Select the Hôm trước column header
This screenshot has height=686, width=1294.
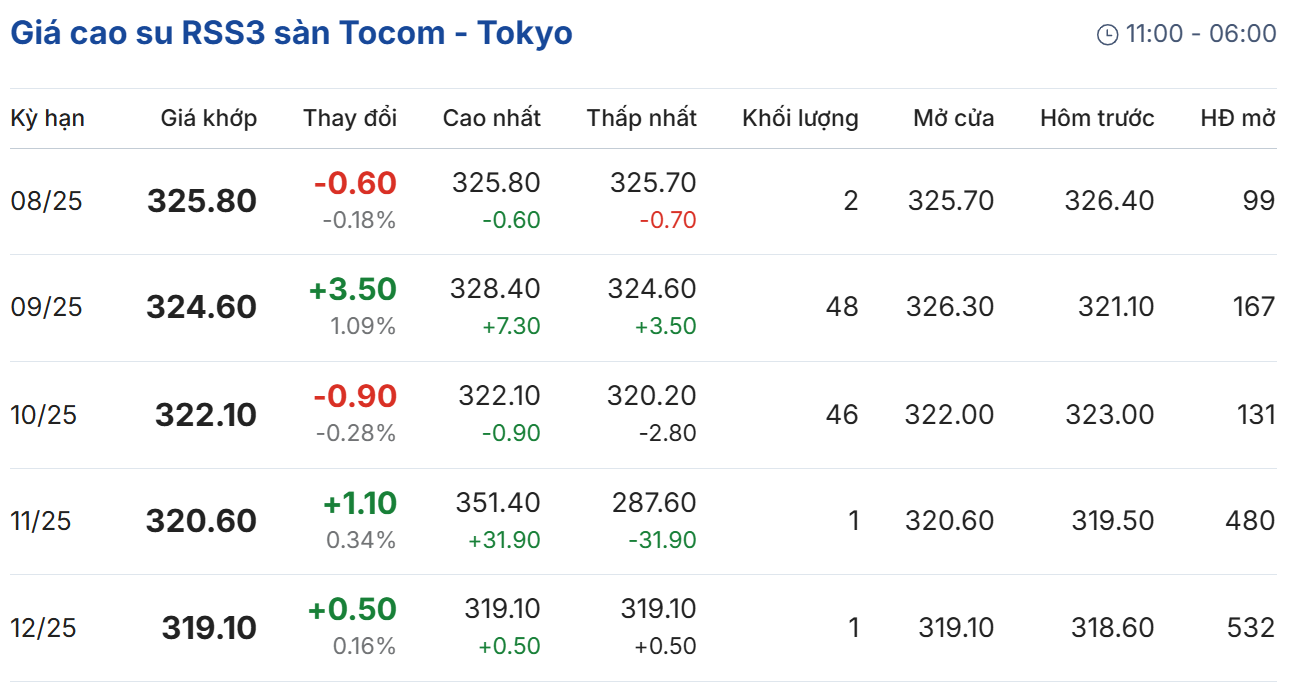click(x=1097, y=118)
